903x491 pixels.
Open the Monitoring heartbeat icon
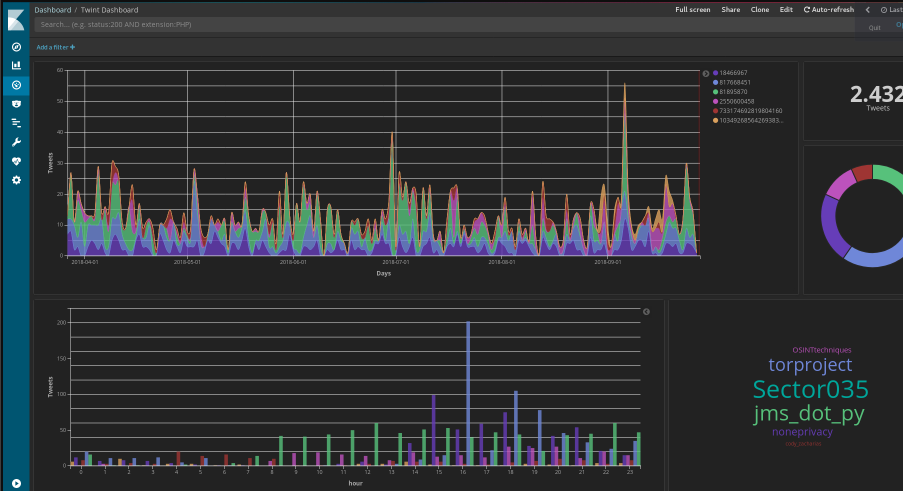pos(16,161)
